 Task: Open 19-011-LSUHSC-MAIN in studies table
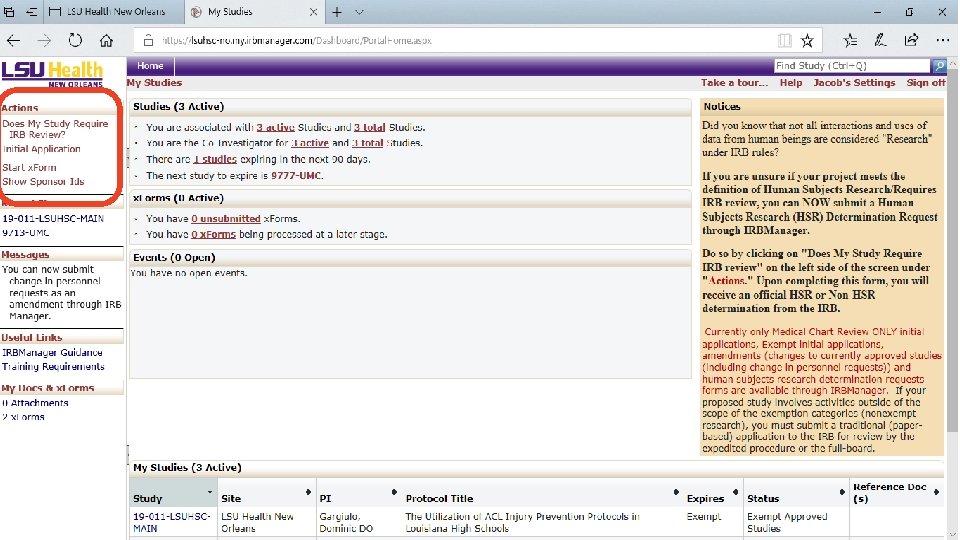pos(171,522)
